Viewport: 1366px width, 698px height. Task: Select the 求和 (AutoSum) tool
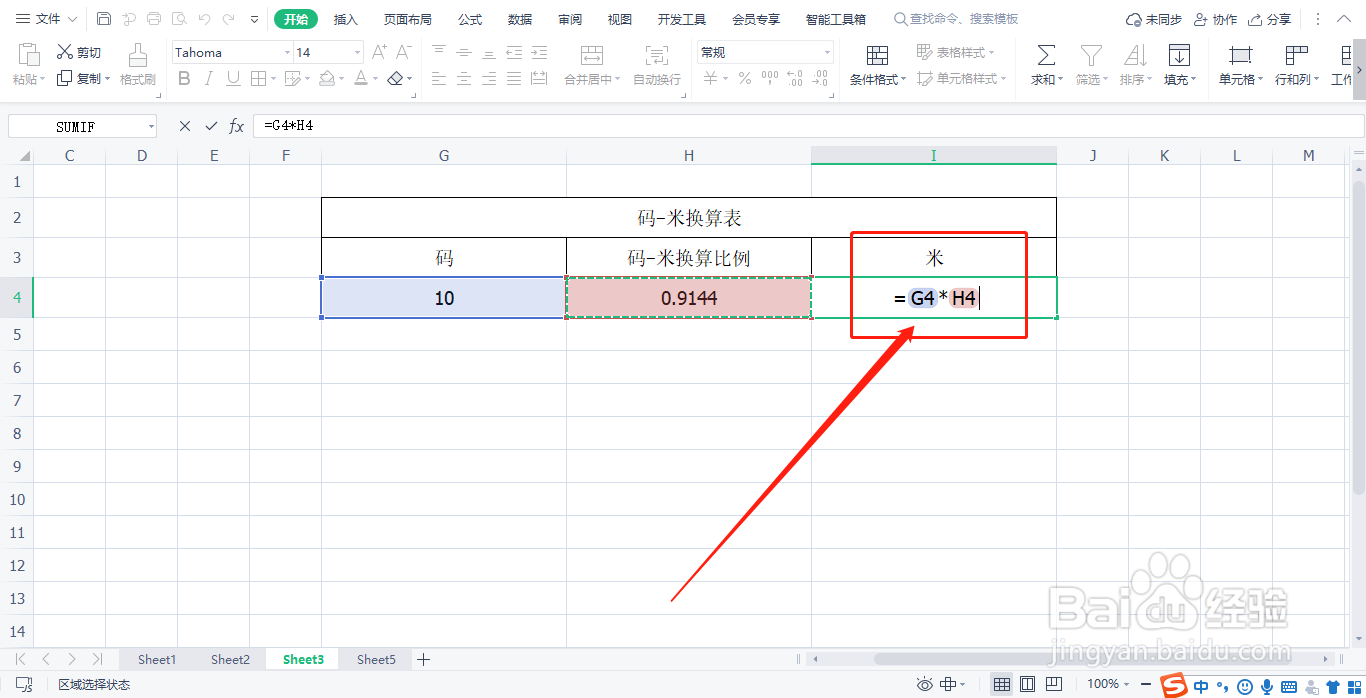[1044, 64]
